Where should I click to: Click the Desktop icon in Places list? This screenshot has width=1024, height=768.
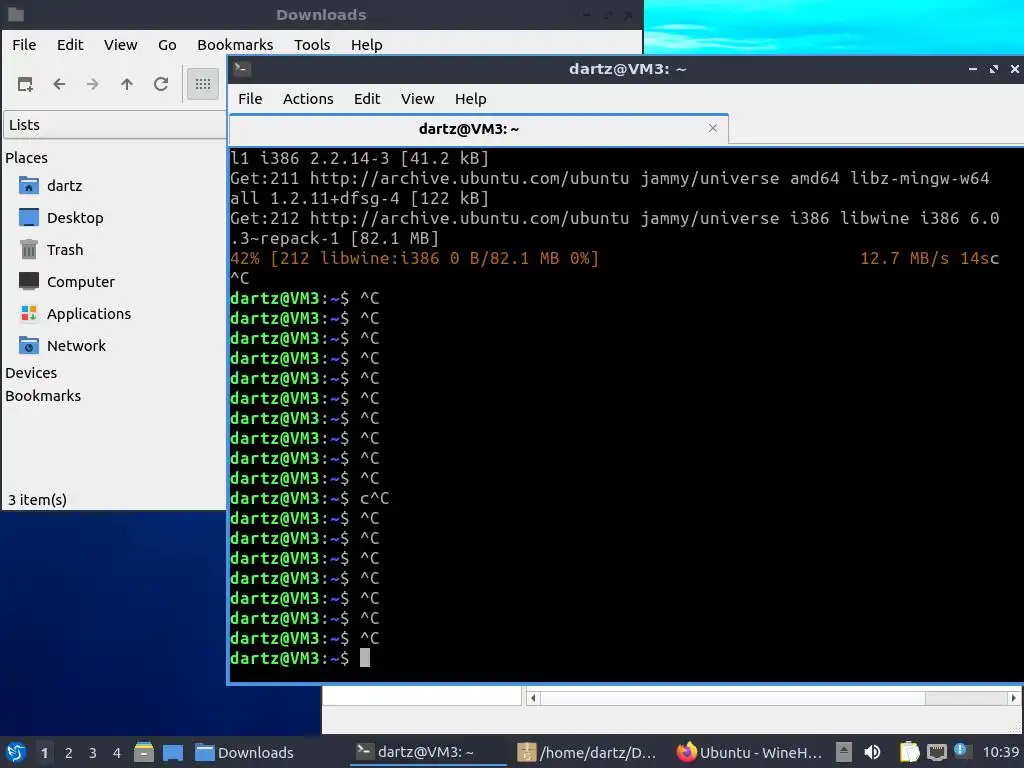pyautogui.click(x=29, y=217)
